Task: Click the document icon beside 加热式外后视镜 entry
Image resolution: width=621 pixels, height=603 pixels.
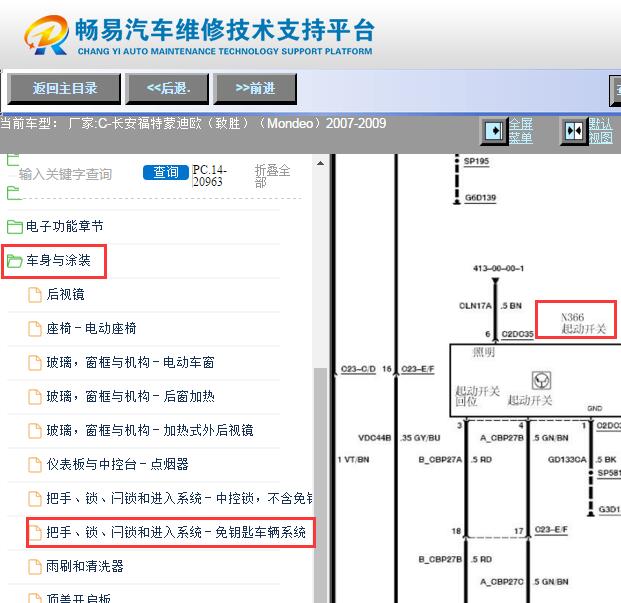Action: coord(35,431)
